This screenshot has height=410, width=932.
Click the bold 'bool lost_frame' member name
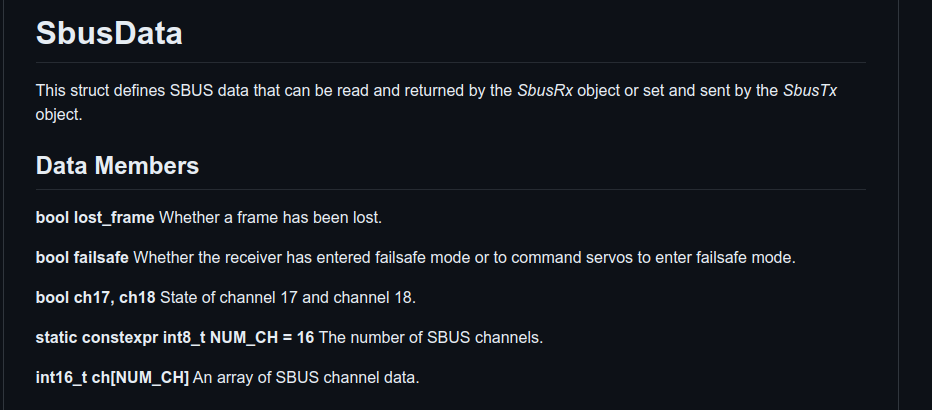(95, 217)
